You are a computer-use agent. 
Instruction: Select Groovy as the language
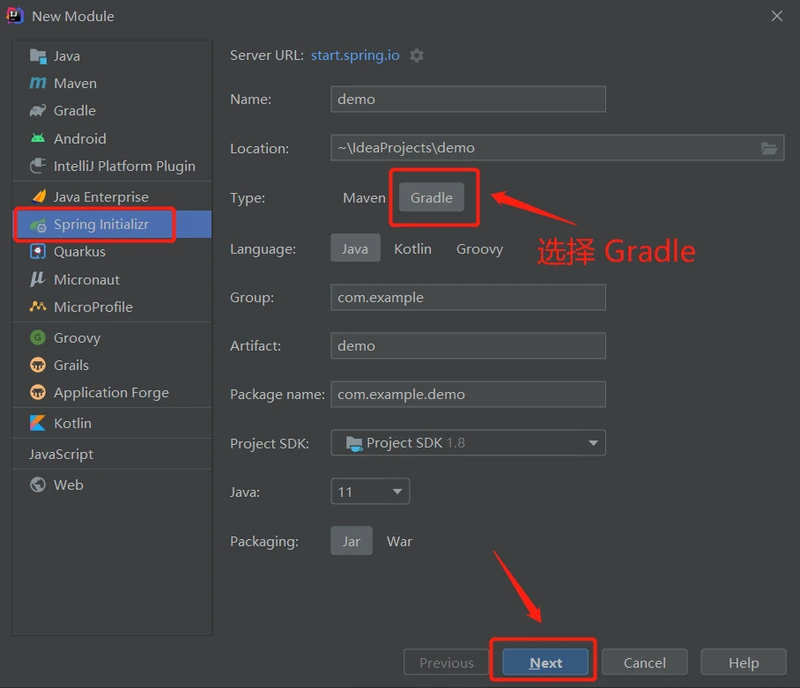tap(479, 249)
